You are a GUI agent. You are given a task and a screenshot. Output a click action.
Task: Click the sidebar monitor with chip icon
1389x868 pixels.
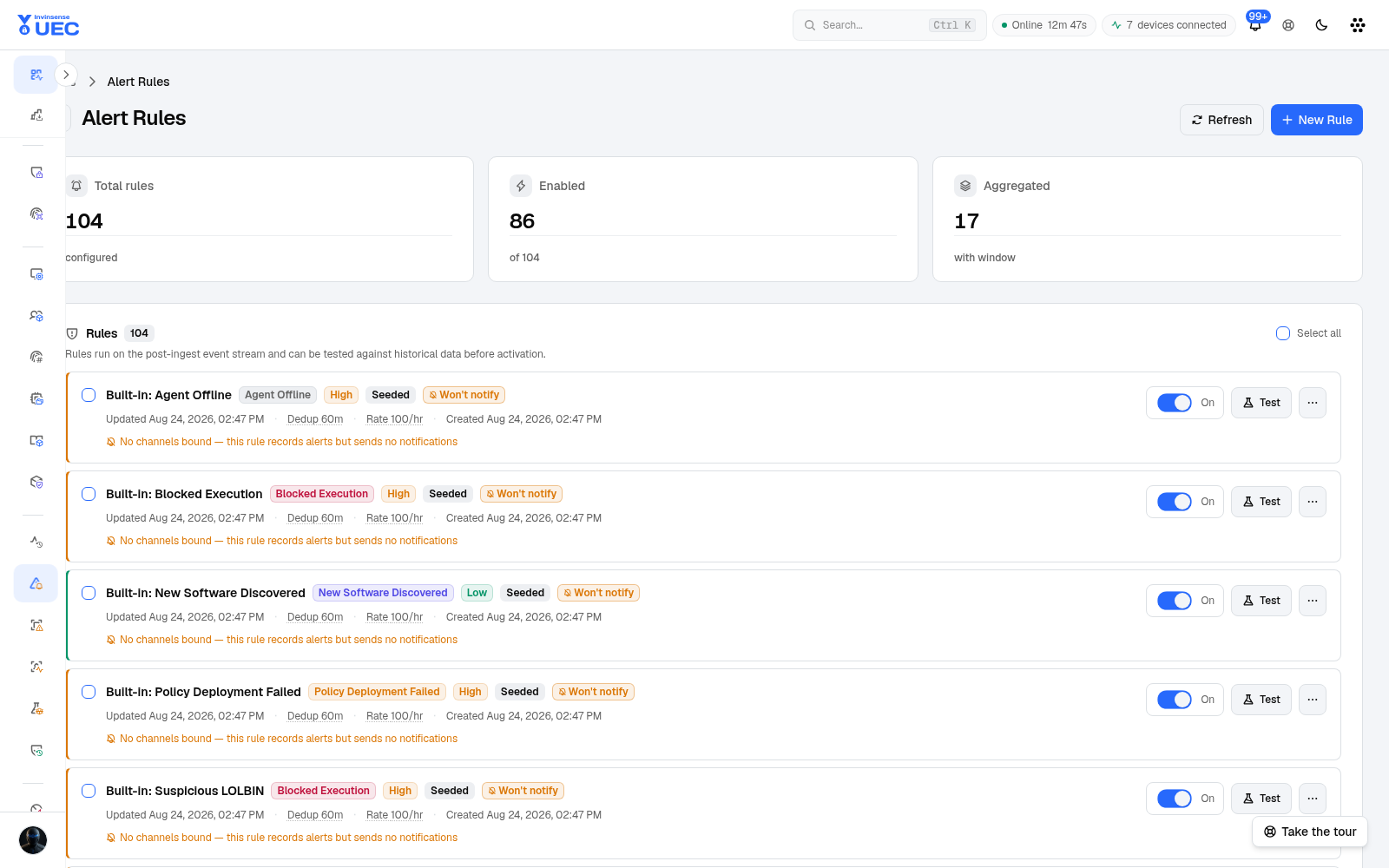click(36, 273)
